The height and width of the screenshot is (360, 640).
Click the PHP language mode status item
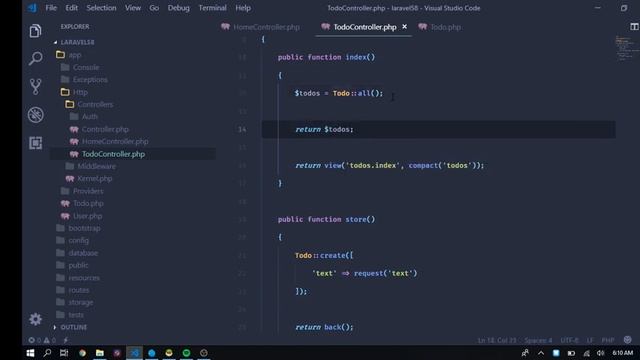[x=608, y=340]
